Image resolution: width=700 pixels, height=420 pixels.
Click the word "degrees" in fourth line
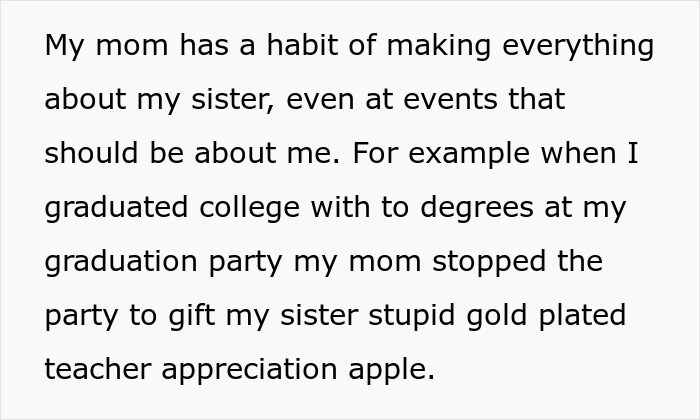click(x=477, y=208)
